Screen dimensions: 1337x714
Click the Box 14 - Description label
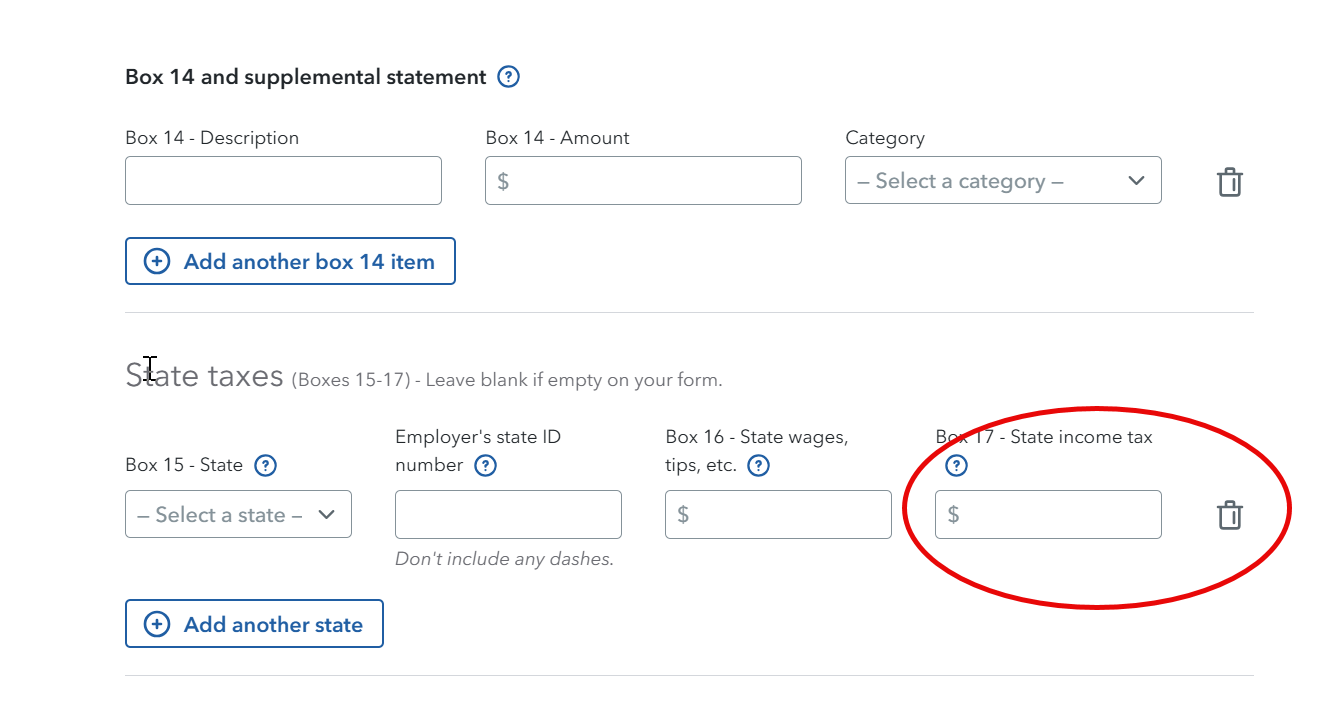coord(212,138)
